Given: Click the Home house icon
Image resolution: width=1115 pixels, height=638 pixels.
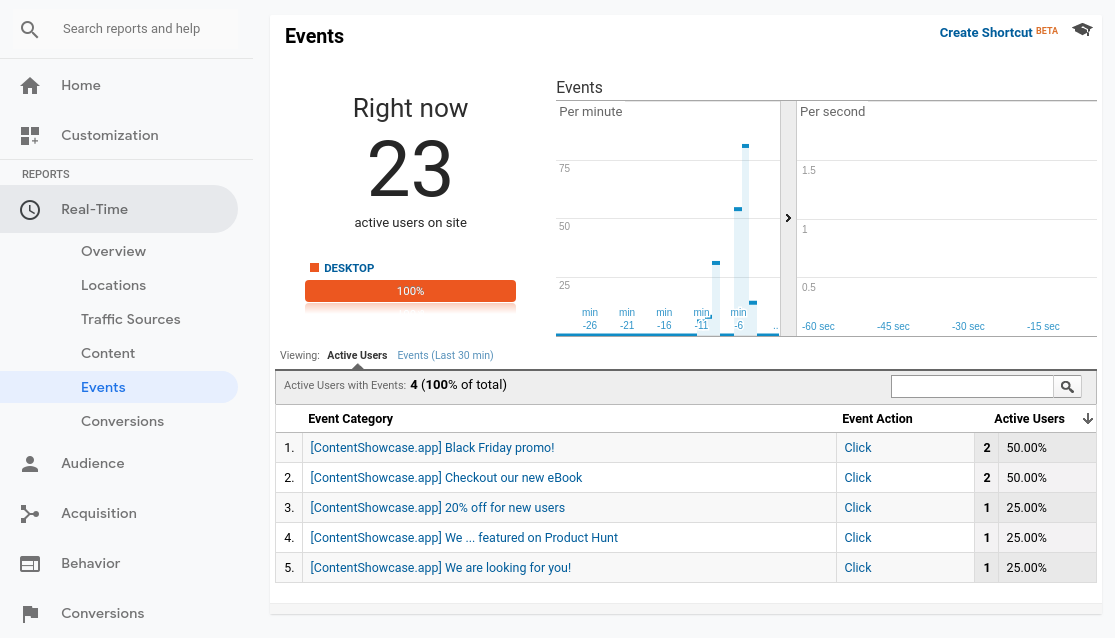Looking at the screenshot, I should pyautogui.click(x=30, y=86).
